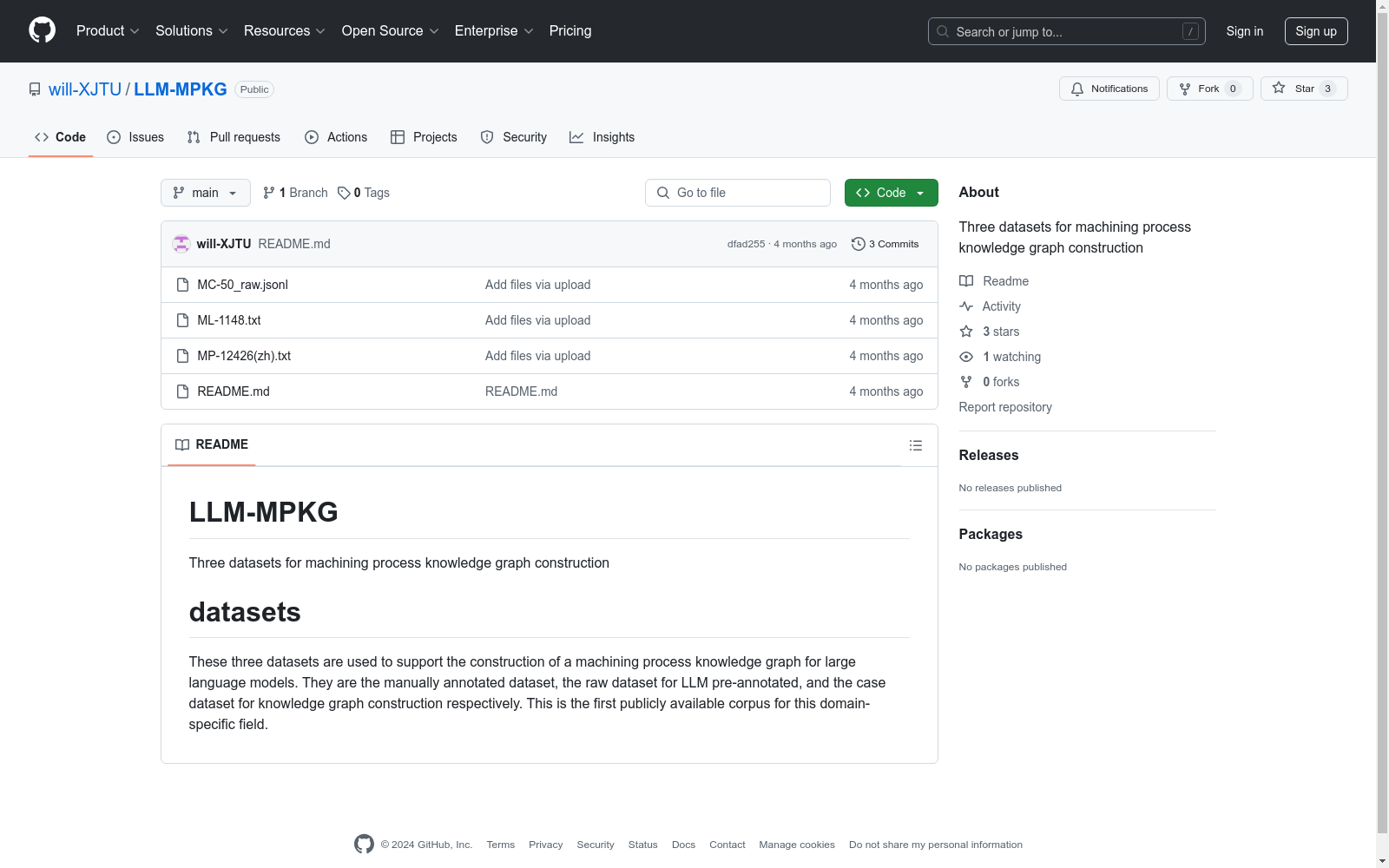
Task: Expand the Enterprise menu
Action: [x=494, y=30]
